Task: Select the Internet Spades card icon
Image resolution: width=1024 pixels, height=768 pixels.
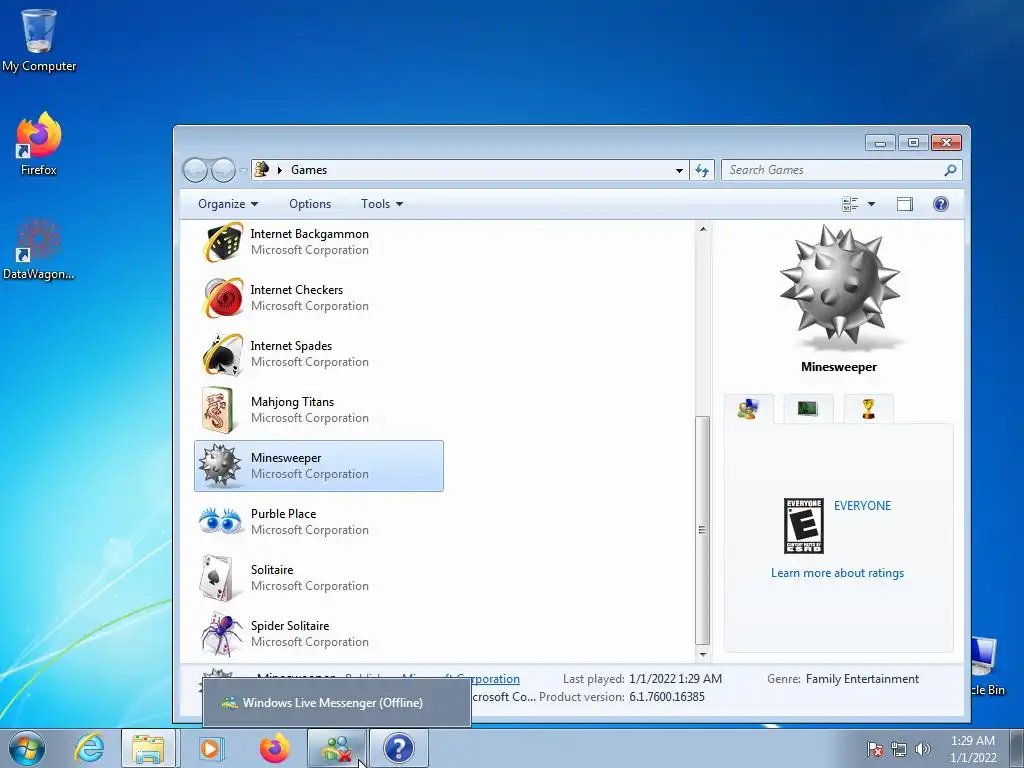Action: coord(222,354)
